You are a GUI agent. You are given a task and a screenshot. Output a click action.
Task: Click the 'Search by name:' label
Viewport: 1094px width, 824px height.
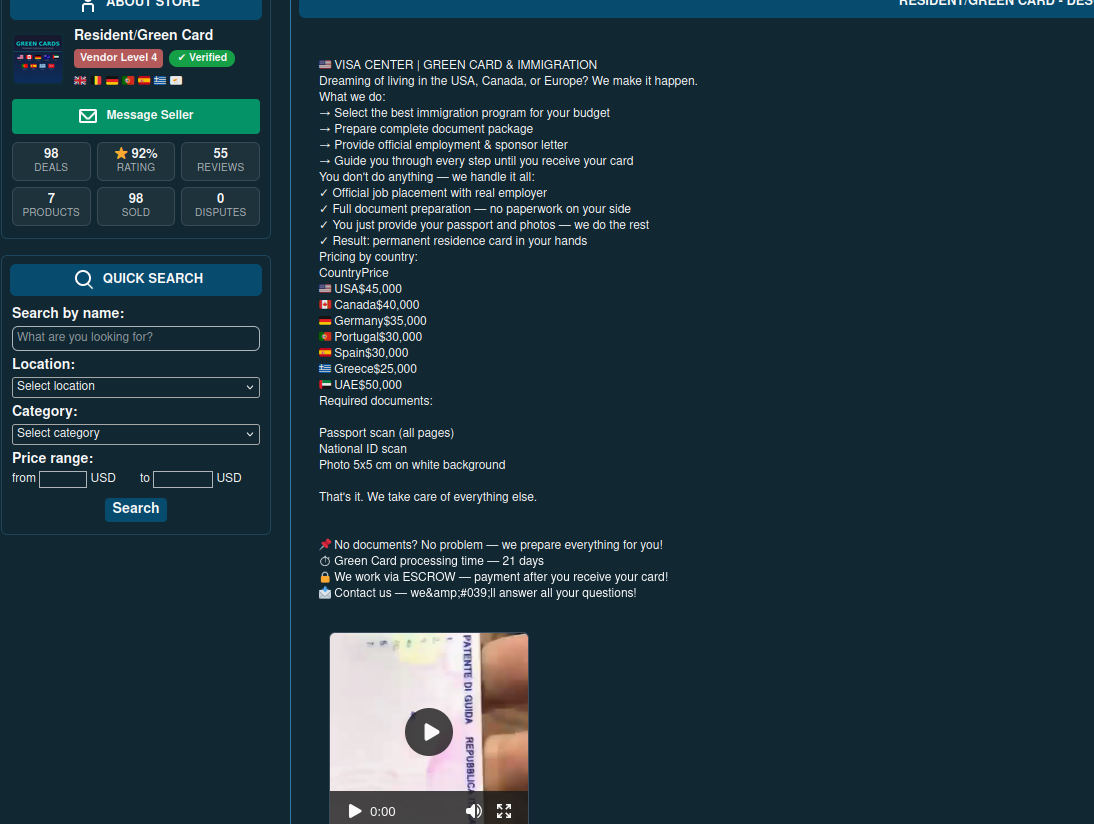pyautogui.click(x=68, y=313)
